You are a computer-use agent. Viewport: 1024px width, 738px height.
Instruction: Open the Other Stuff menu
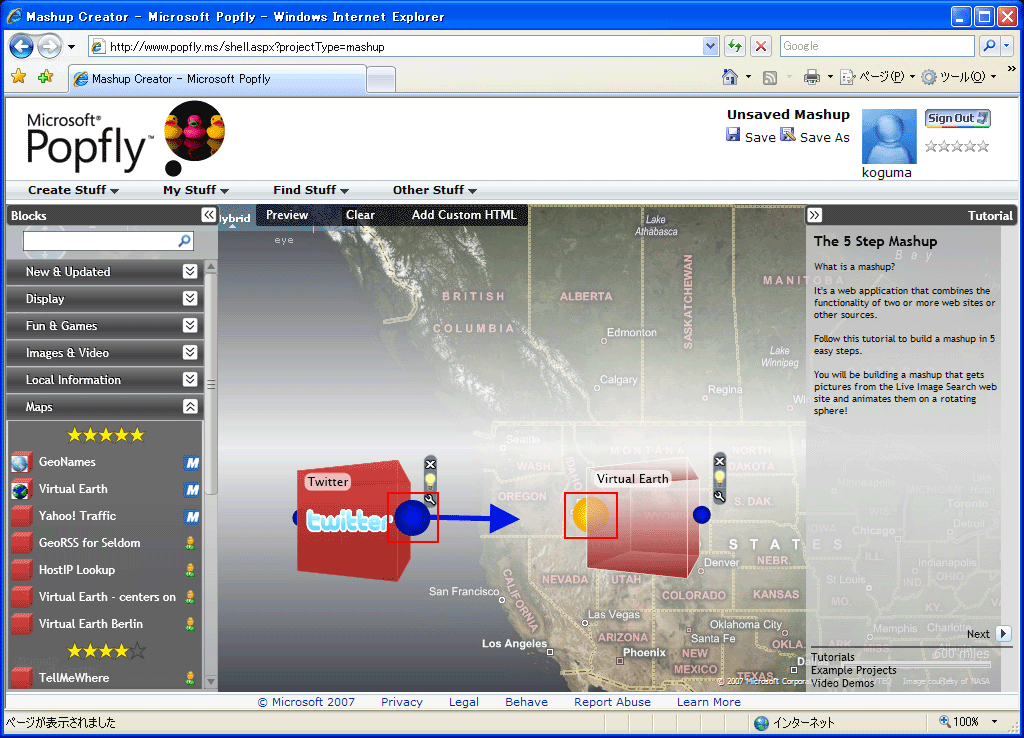pos(434,190)
